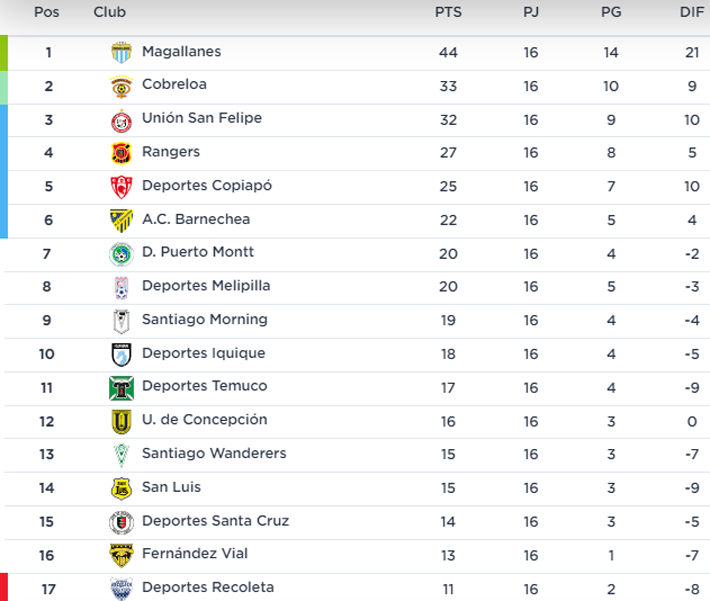Click the U. de Concepción crest
This screenshot has width=710, height=601.
coord(121,421)
